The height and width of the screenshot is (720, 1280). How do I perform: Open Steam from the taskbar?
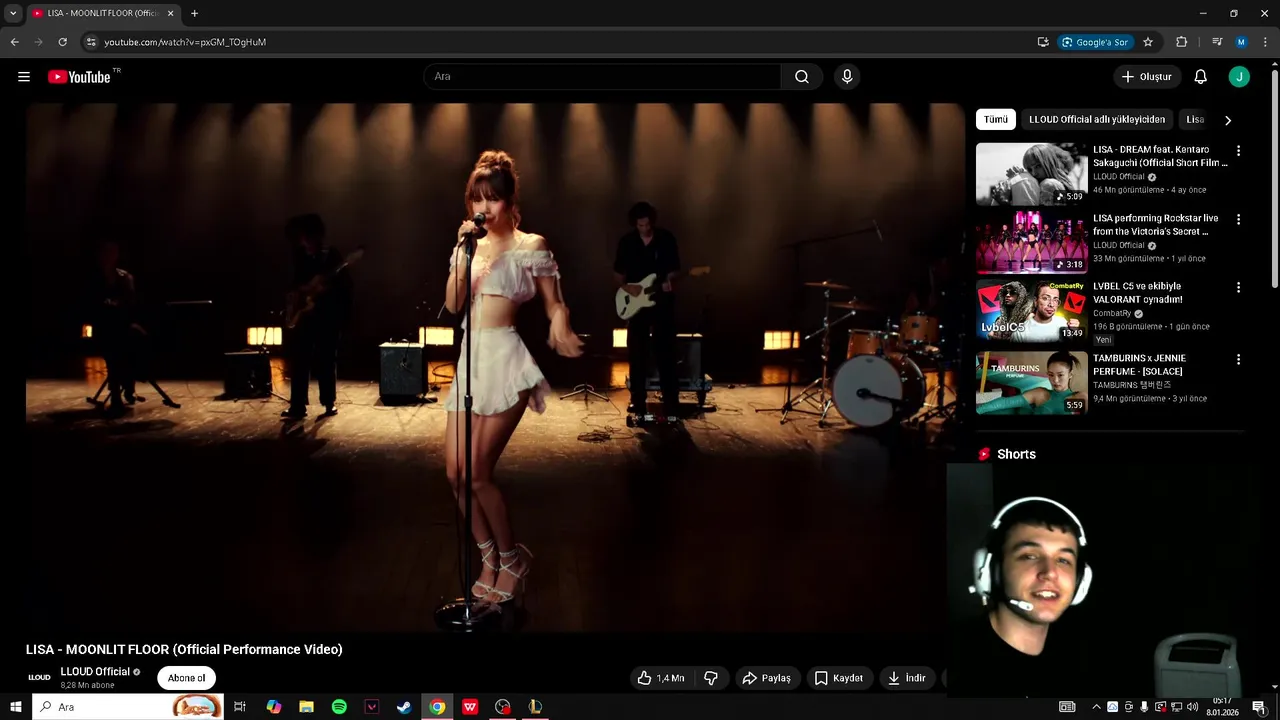click(x=404, y=707)
